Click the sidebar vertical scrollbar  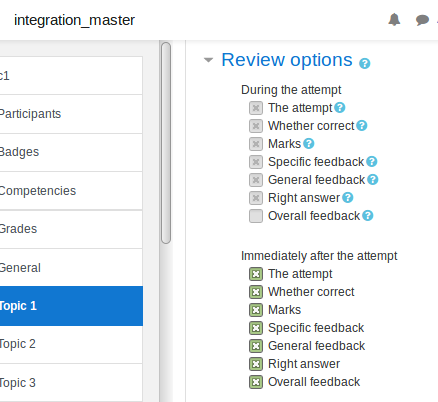(166, 143)
